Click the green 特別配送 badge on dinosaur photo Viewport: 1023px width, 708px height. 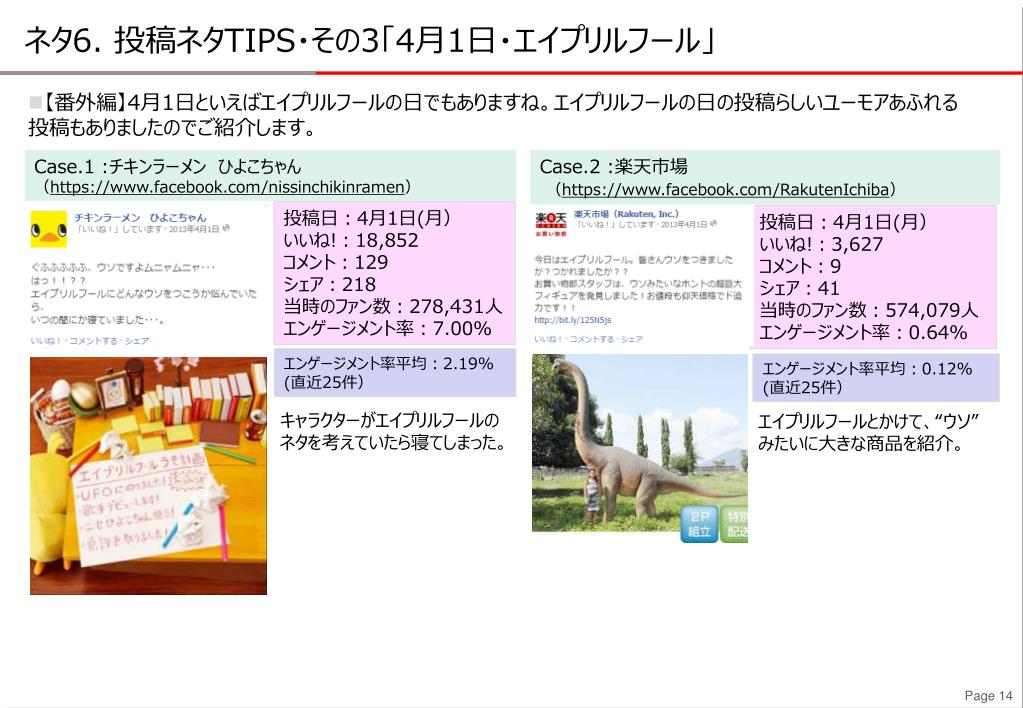click(734, 524)
